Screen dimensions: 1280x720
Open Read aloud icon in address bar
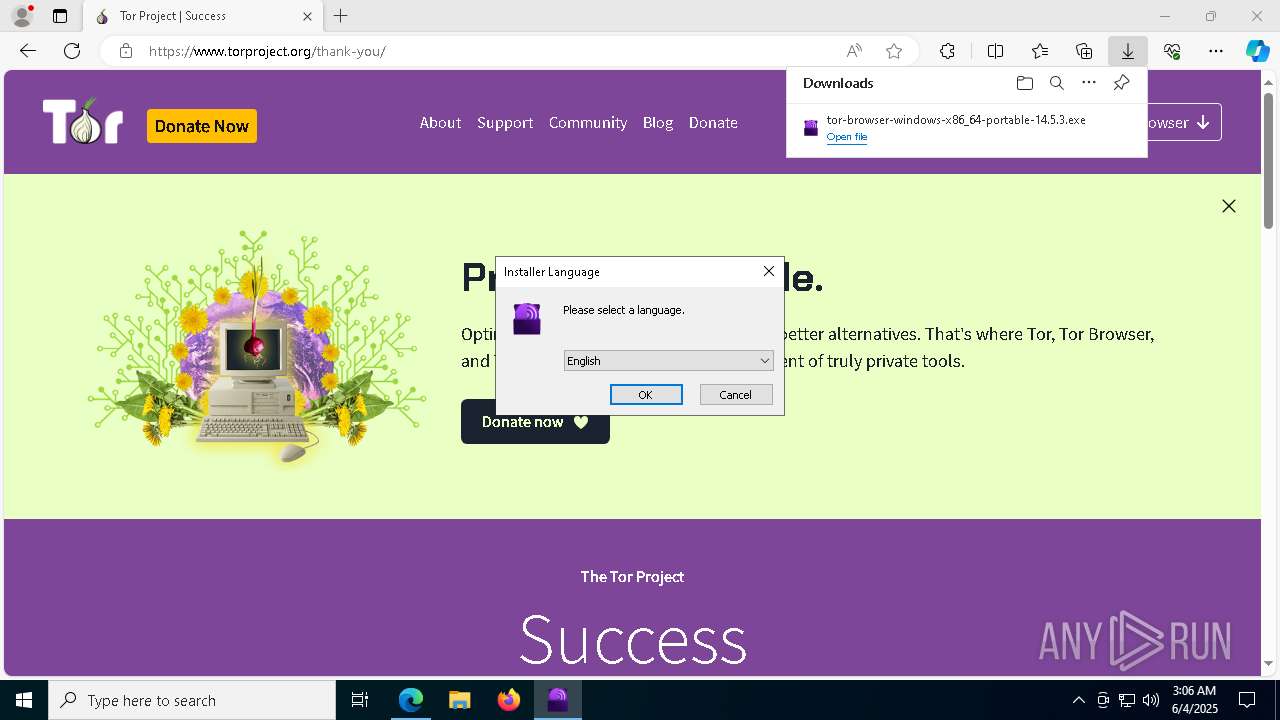click(x=854, y=51)
